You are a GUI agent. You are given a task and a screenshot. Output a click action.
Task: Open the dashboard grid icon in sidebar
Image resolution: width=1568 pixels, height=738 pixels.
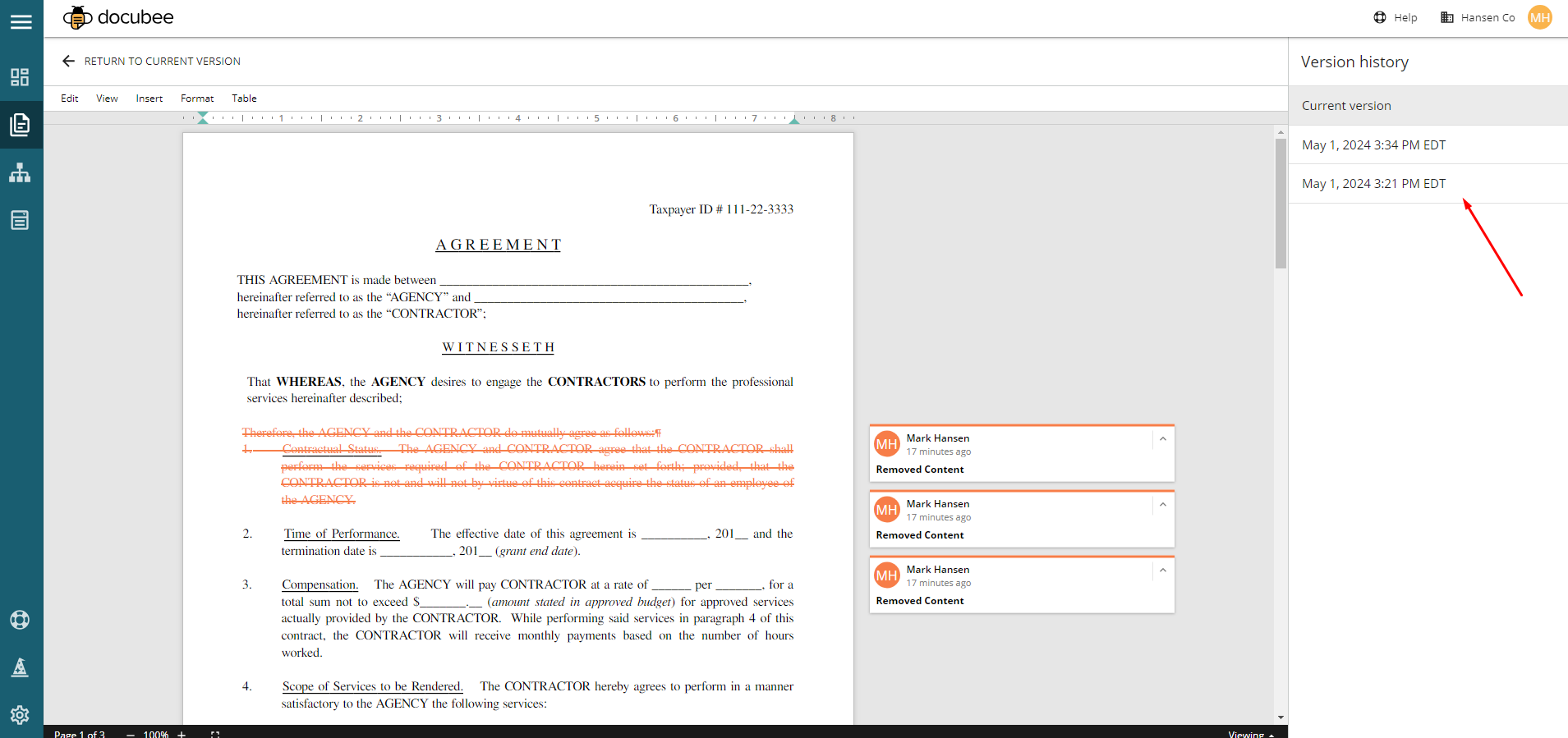click(20, 77)
